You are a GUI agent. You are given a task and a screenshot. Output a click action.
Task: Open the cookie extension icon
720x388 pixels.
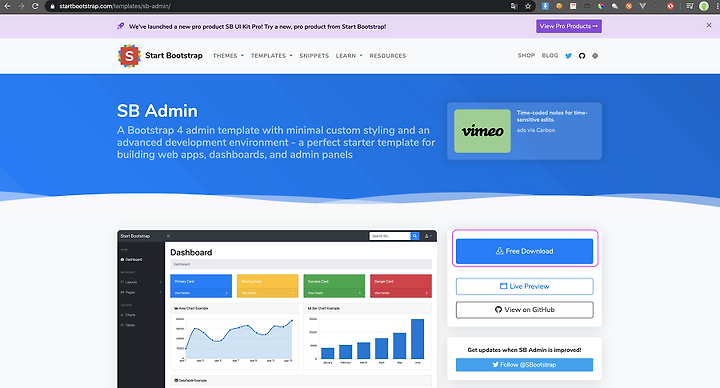(559, 6)
